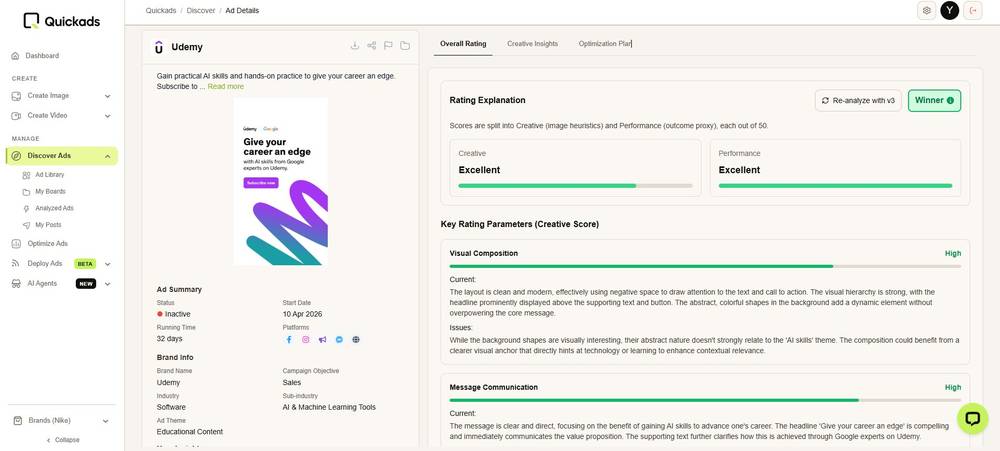Click the Quickads logo
Screen dimensions: 1000x451
pyautogui.click(x=61, y=21)
